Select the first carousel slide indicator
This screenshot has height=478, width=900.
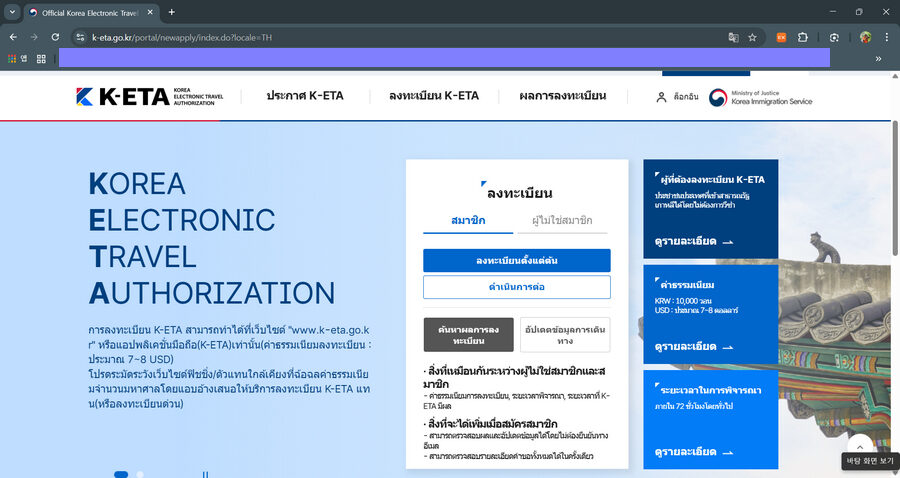click(121, 475)
